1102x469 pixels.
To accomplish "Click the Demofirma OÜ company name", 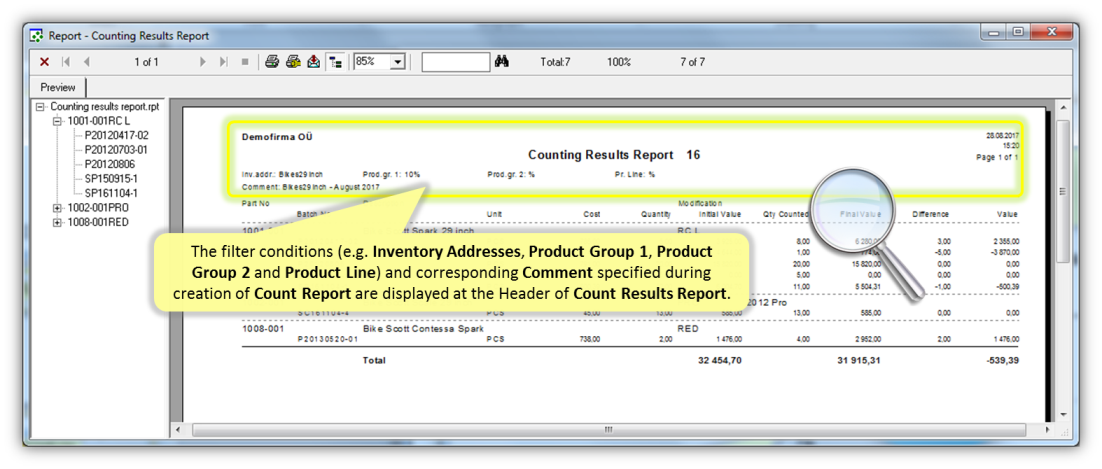I will (277, 137).
